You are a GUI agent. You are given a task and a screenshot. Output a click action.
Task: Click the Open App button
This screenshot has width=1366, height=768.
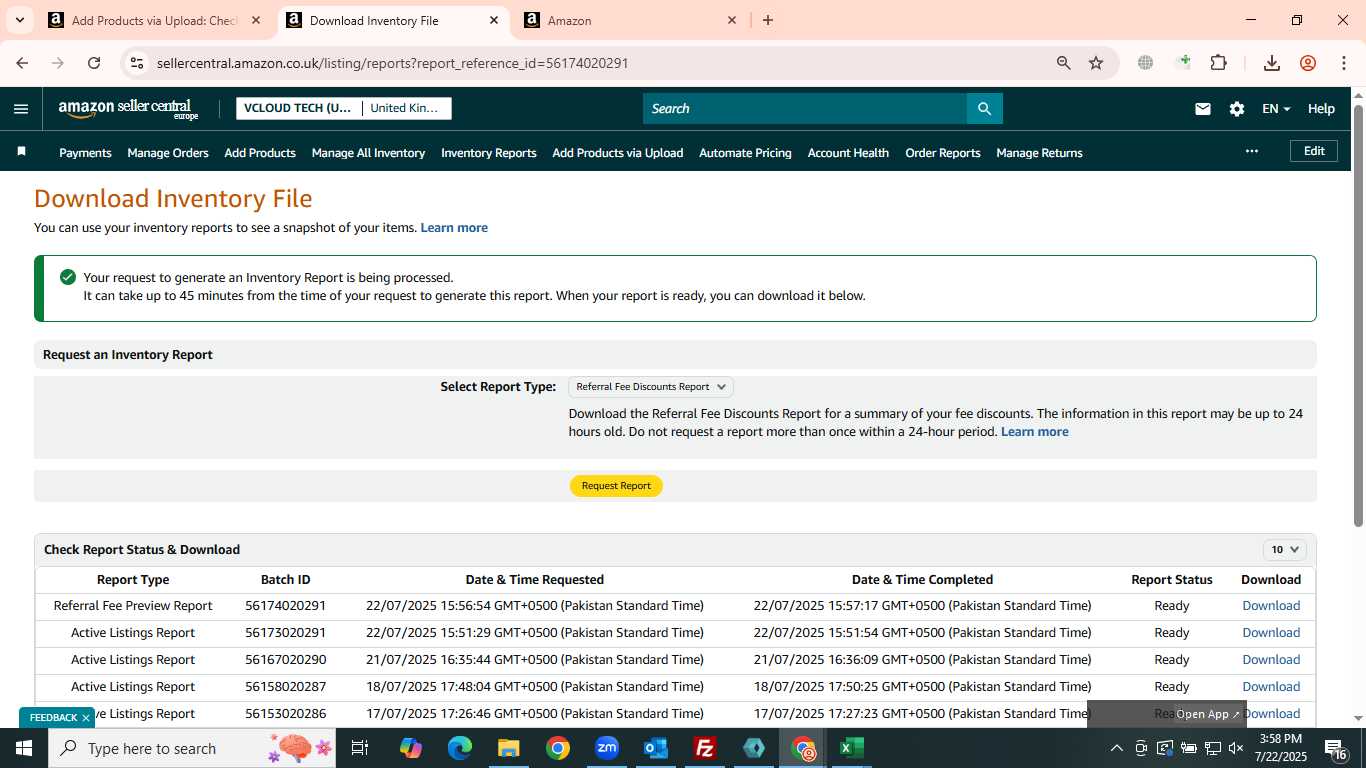1208,714
